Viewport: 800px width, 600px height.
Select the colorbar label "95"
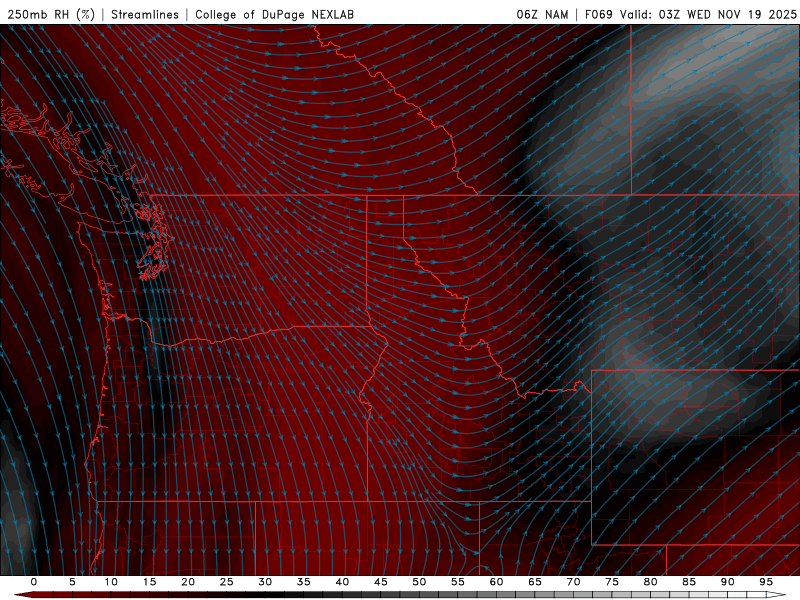(x=766, y=582)
